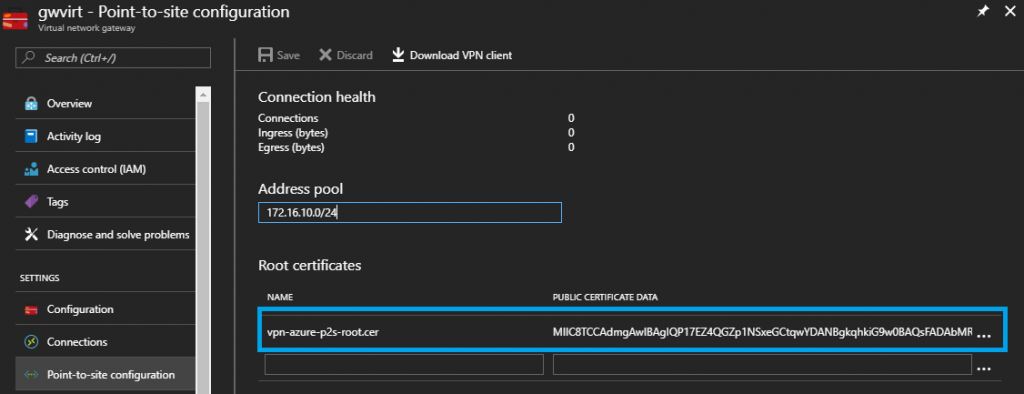Click the Discard X icon

[x=325, y=56]
